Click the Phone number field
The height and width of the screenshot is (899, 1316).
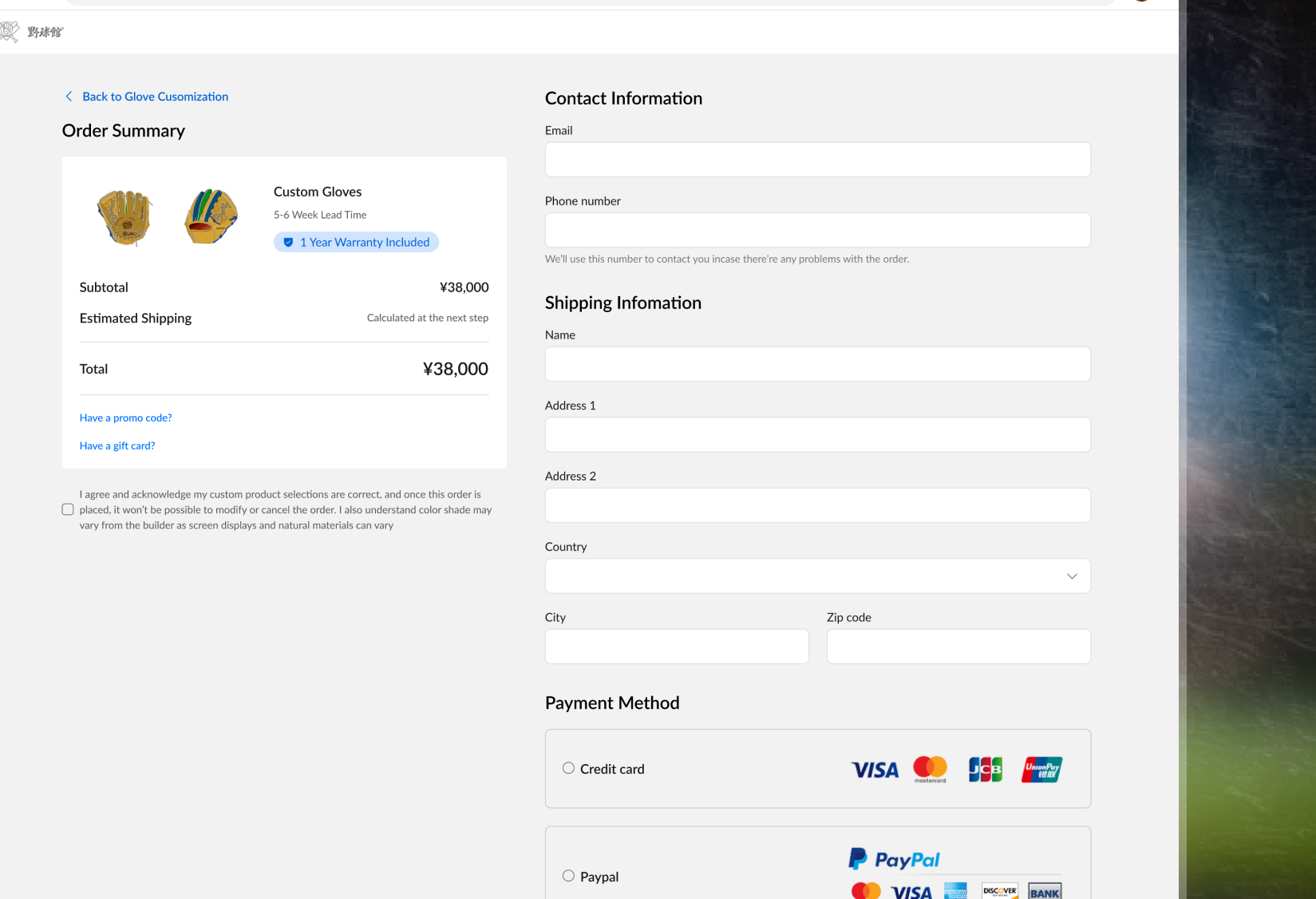(x=818, y=230)
